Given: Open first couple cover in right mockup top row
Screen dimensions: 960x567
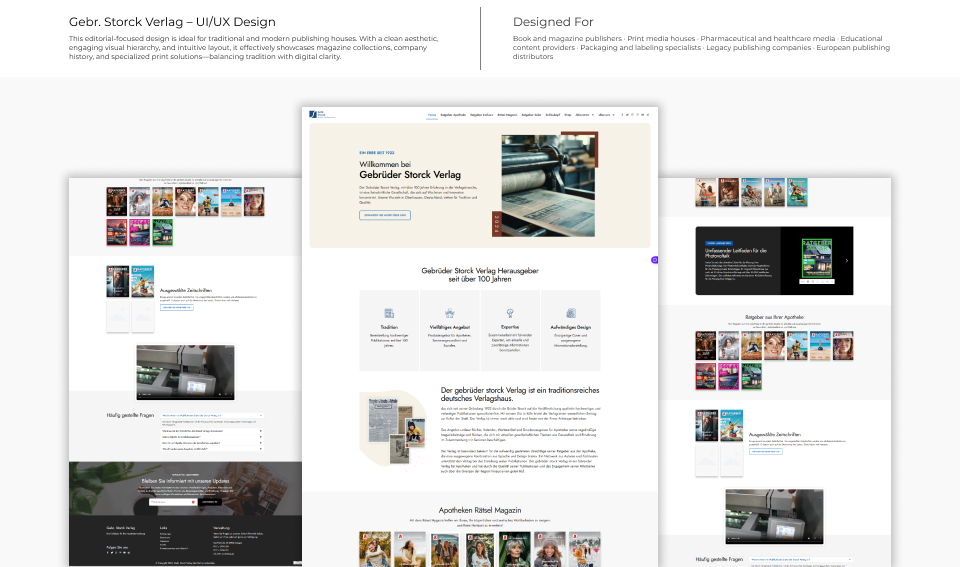Looking at the screenshot, I should pyautogui.click(x=706, y=192).
